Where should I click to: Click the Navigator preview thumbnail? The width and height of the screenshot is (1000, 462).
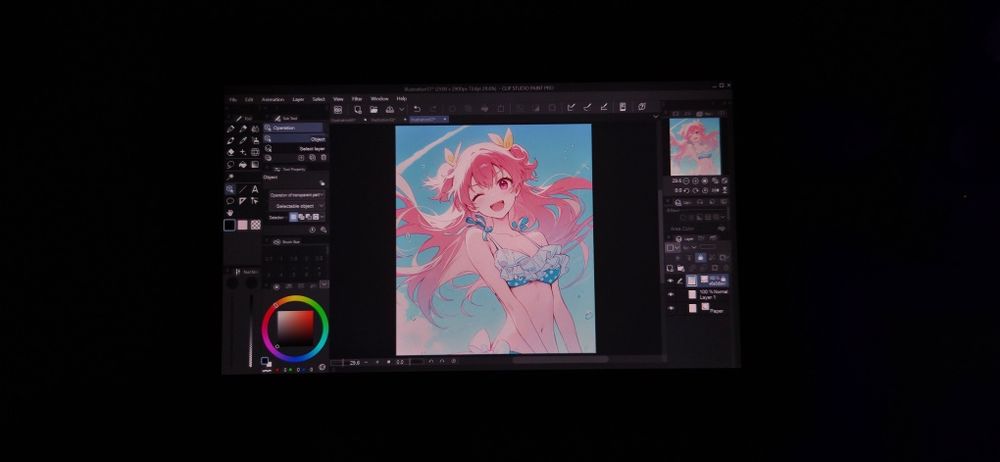coord(695,147)
